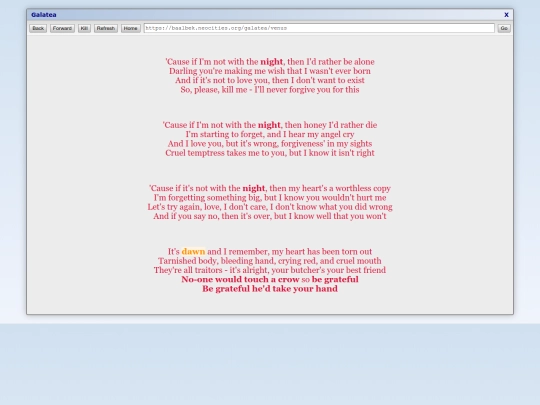Click the line "So, please, kill me - I'll never forgive you for this"

(x=270, y=90)
